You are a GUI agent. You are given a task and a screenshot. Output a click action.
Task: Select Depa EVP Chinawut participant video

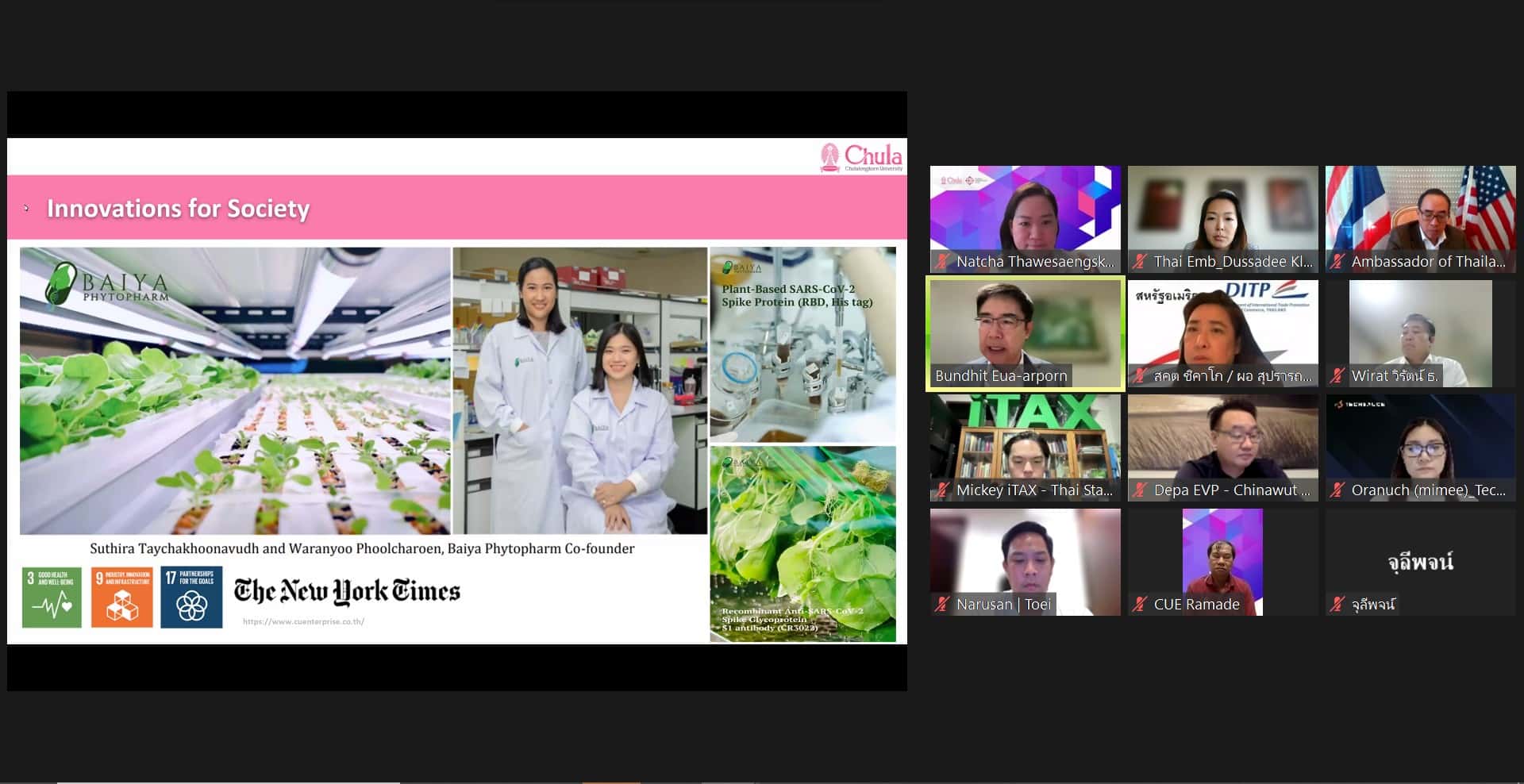point(1222,448)
